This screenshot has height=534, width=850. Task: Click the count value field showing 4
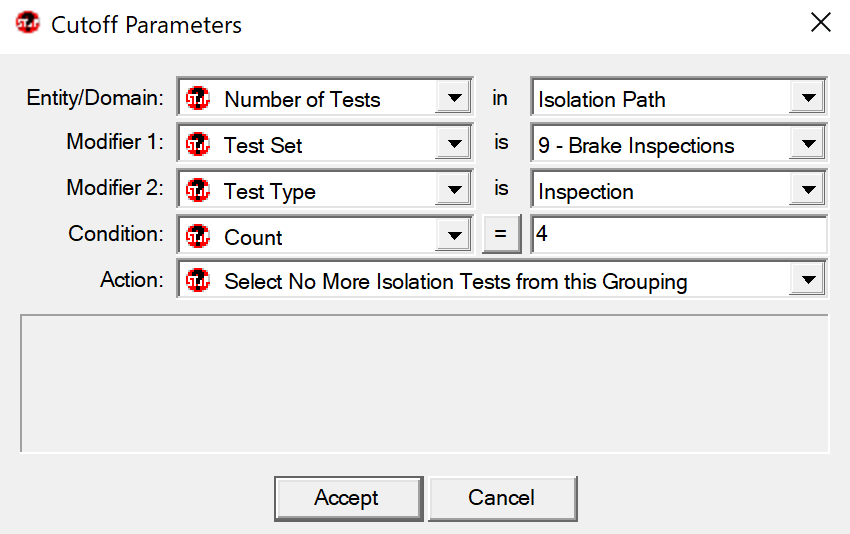pos(679,234)
